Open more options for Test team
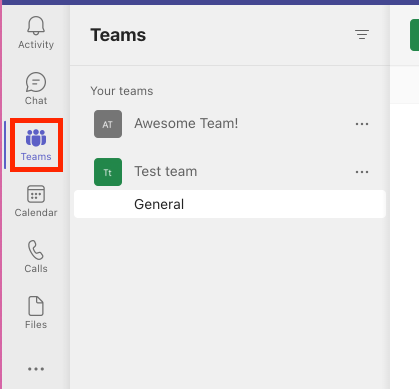This screenshot has width=419, height=389. 362,172
